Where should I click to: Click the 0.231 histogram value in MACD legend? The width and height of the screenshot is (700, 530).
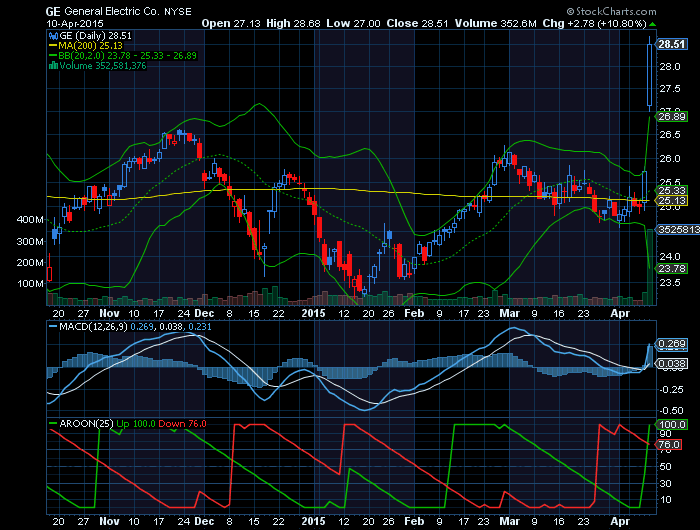point(200,327)
